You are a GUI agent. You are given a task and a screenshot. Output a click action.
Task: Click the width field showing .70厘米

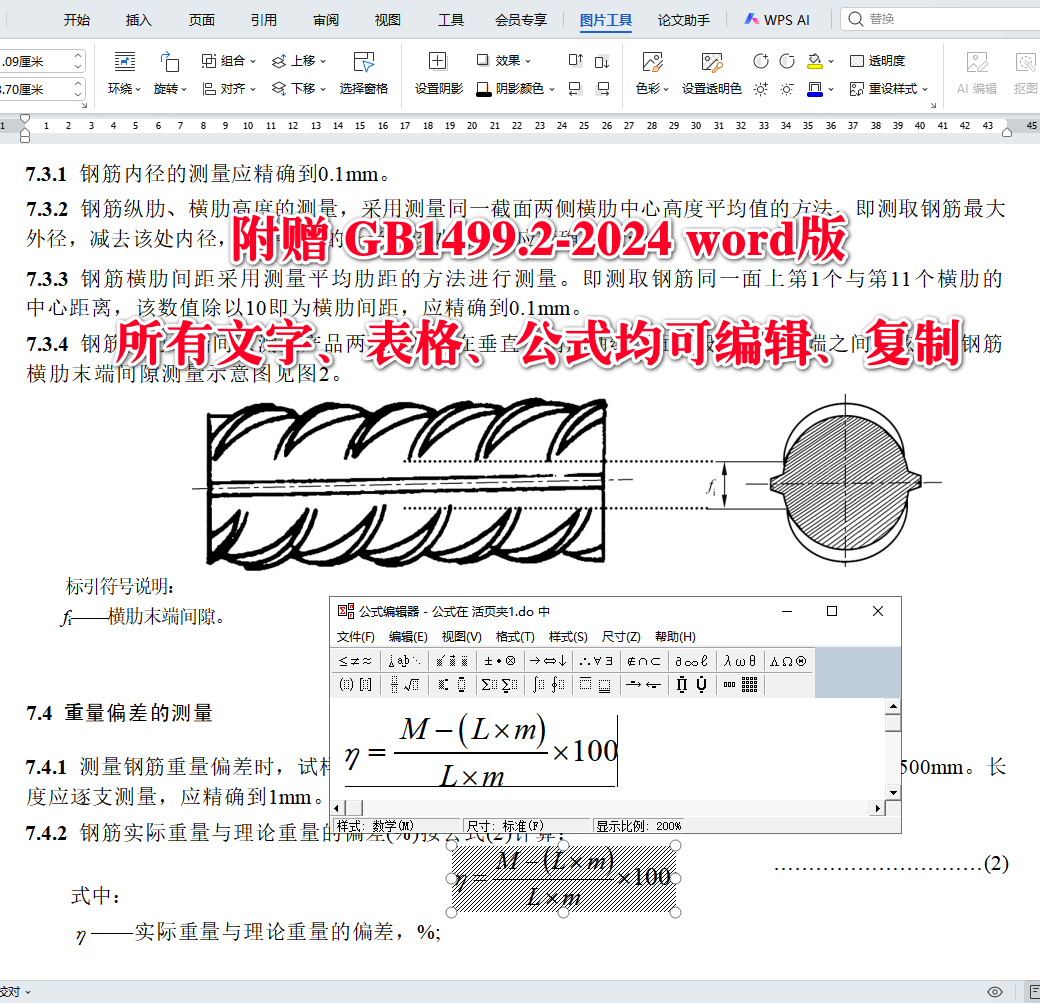coord(34,89)
